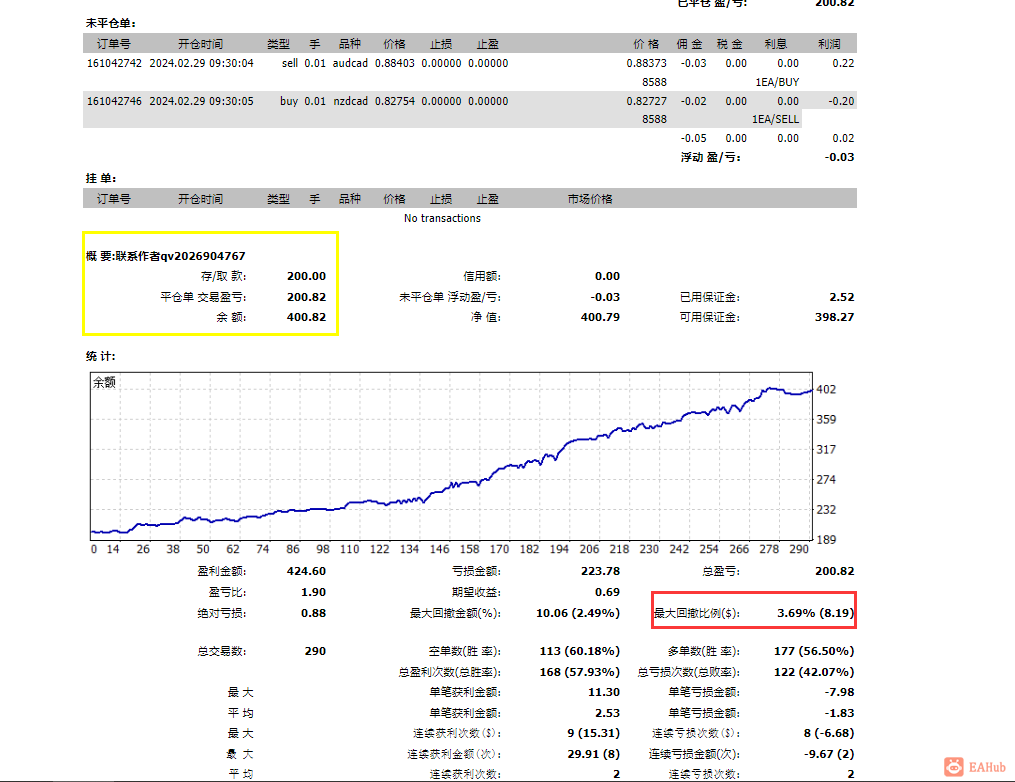The height and width of the screenshot is (782, 1015).
Task: Click the sell type cell
Action: click(x=290, y=63)
